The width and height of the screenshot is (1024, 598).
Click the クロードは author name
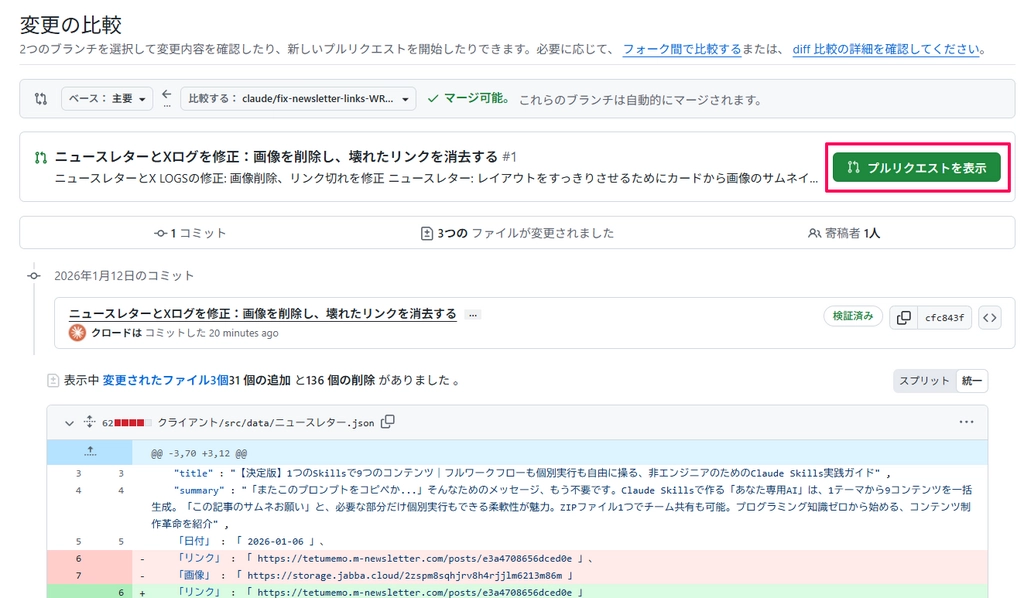(116, 333)
